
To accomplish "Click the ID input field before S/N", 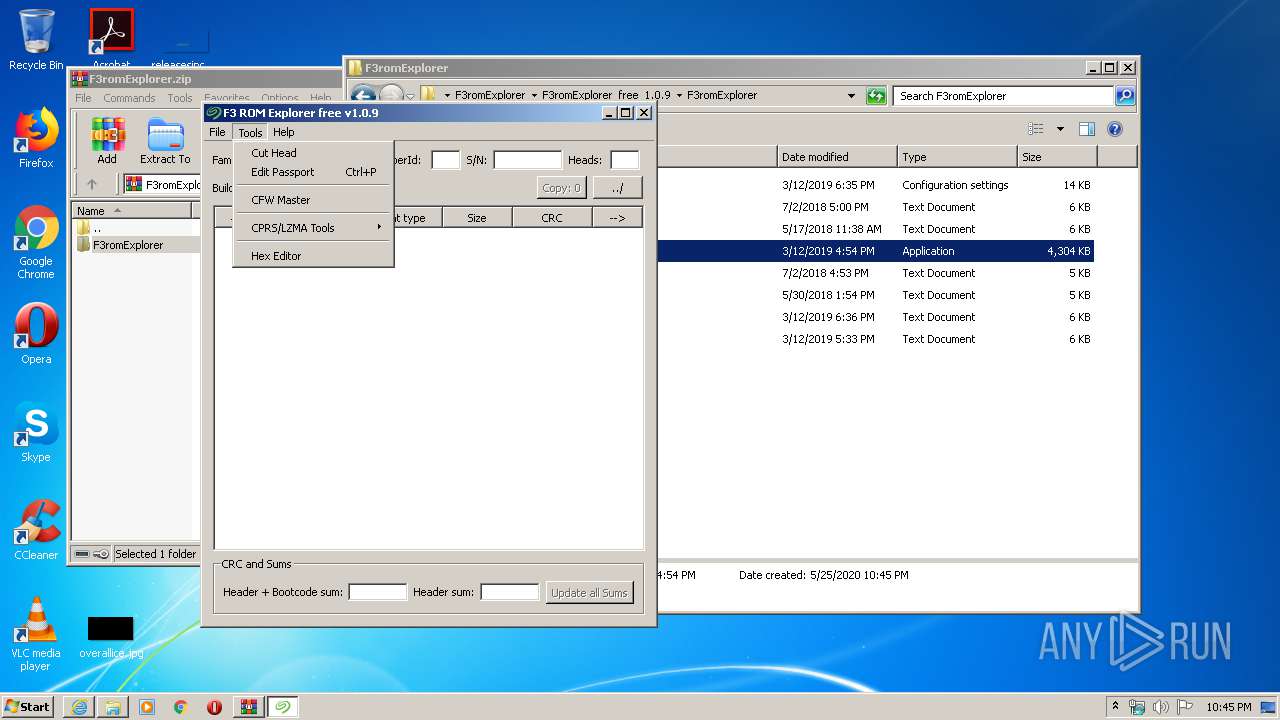I will click(x=446, y=160).
